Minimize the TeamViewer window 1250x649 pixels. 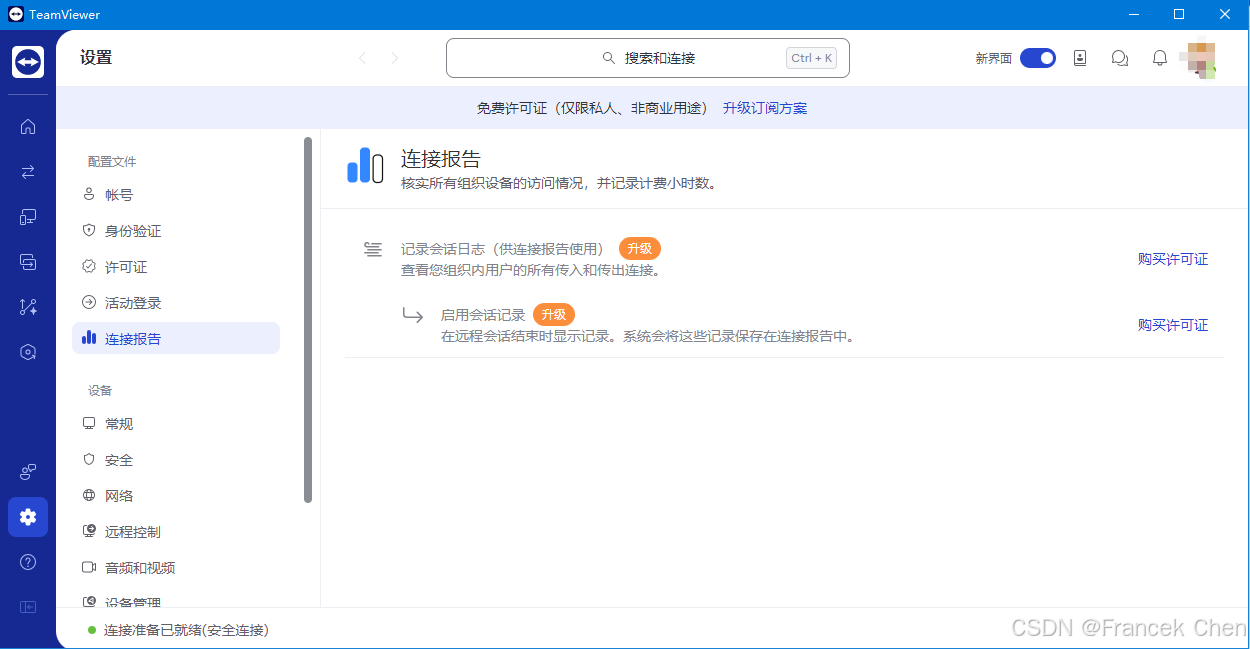pos(1134,15)
